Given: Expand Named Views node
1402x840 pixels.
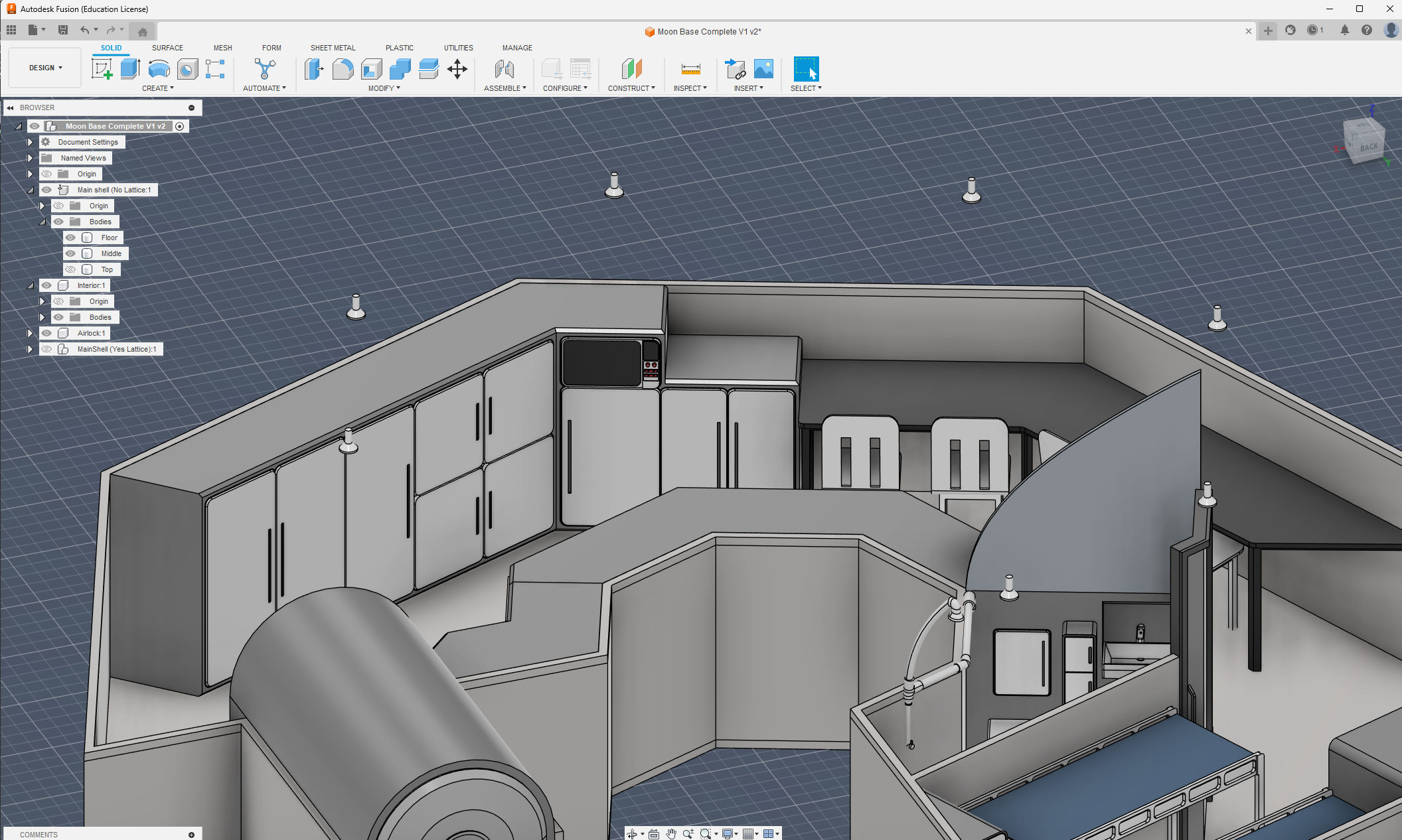Looking at the screenshot, I should 30,158.
